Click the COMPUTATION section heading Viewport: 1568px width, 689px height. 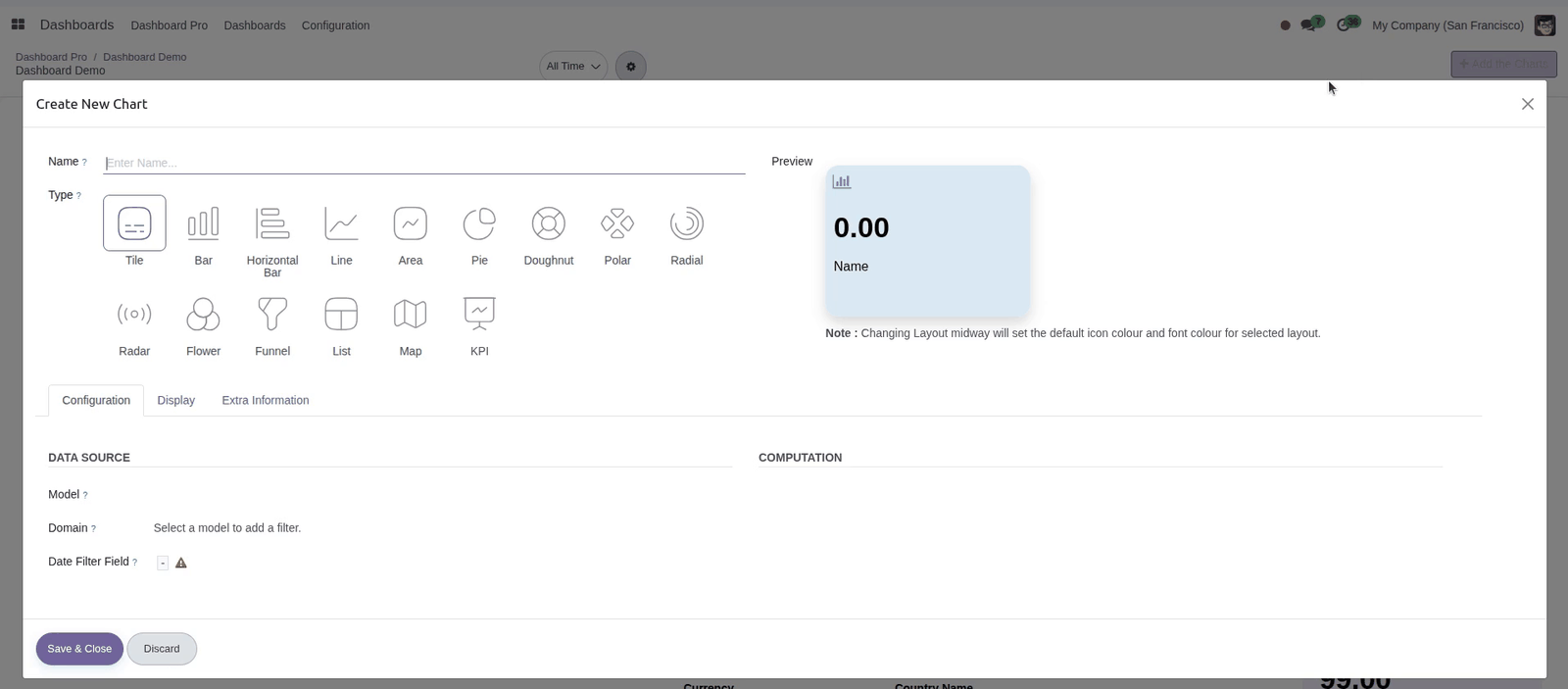pos(801,458)
